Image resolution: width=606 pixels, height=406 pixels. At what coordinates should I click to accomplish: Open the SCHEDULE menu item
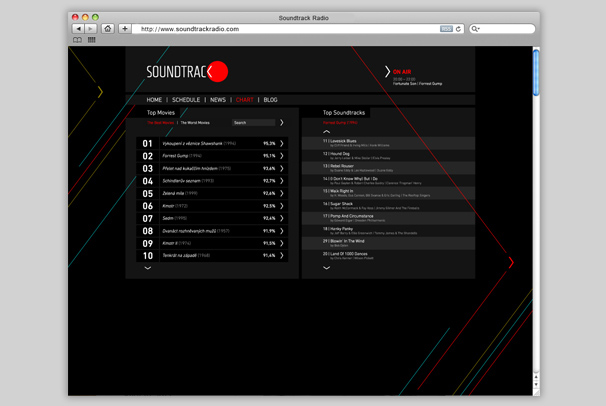pyautogui.click(x=186, y=100)
